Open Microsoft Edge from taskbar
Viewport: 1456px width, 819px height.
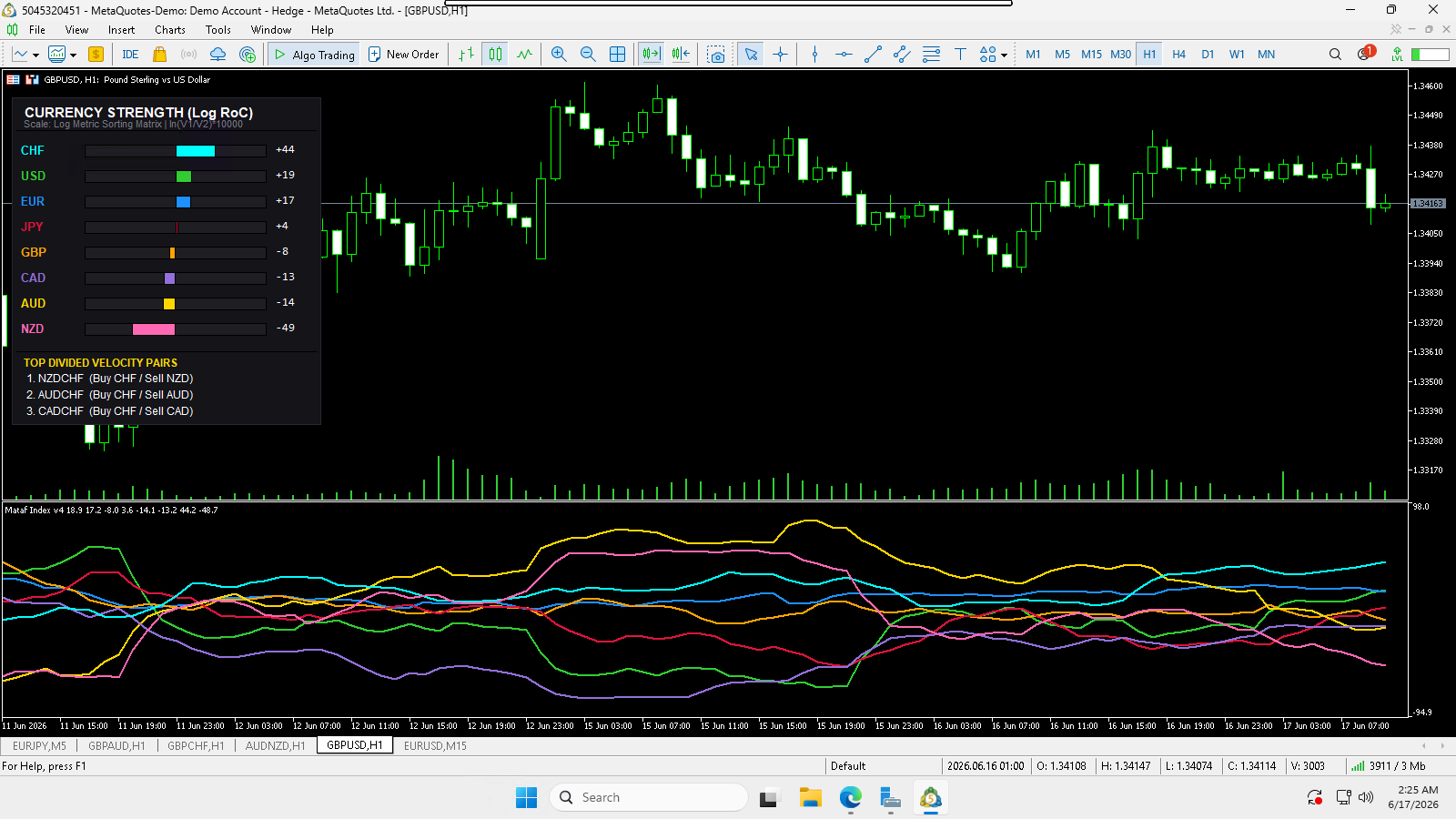tap(851, 797)
